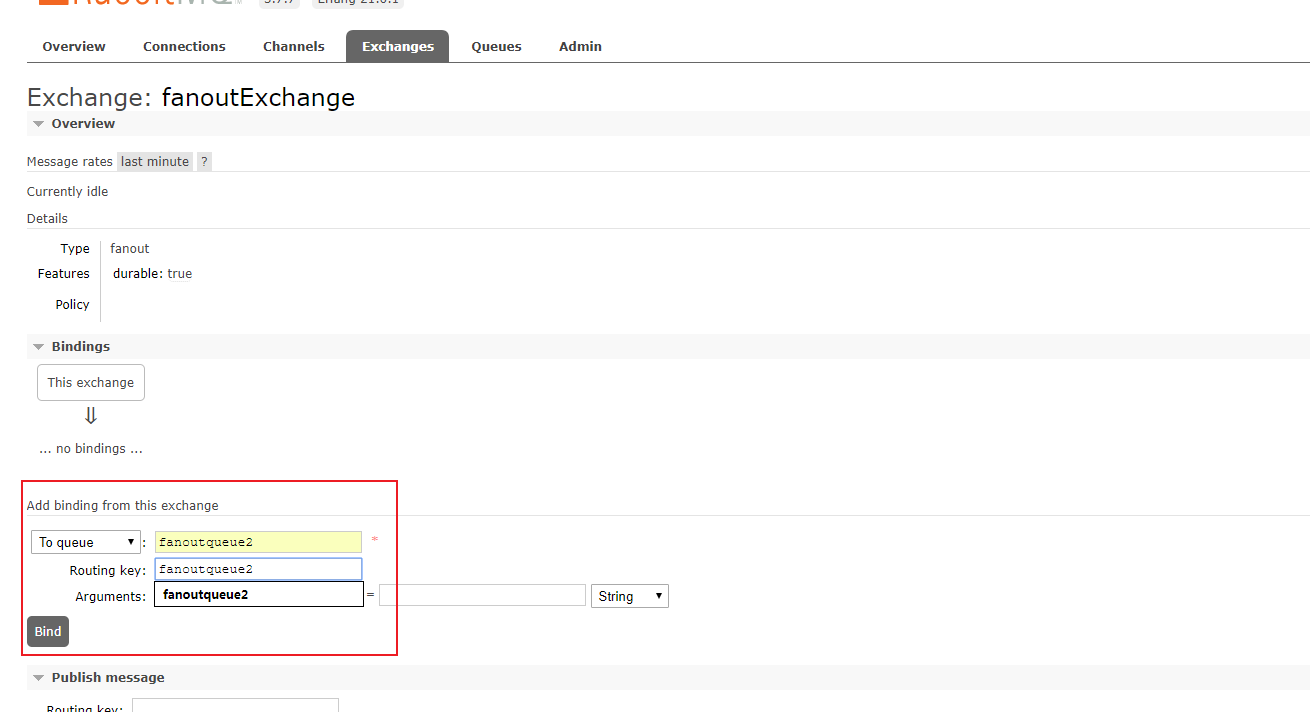Click the Bind button
The width and height of the screenshot is (1310, 712).
[x=48, y=631]
